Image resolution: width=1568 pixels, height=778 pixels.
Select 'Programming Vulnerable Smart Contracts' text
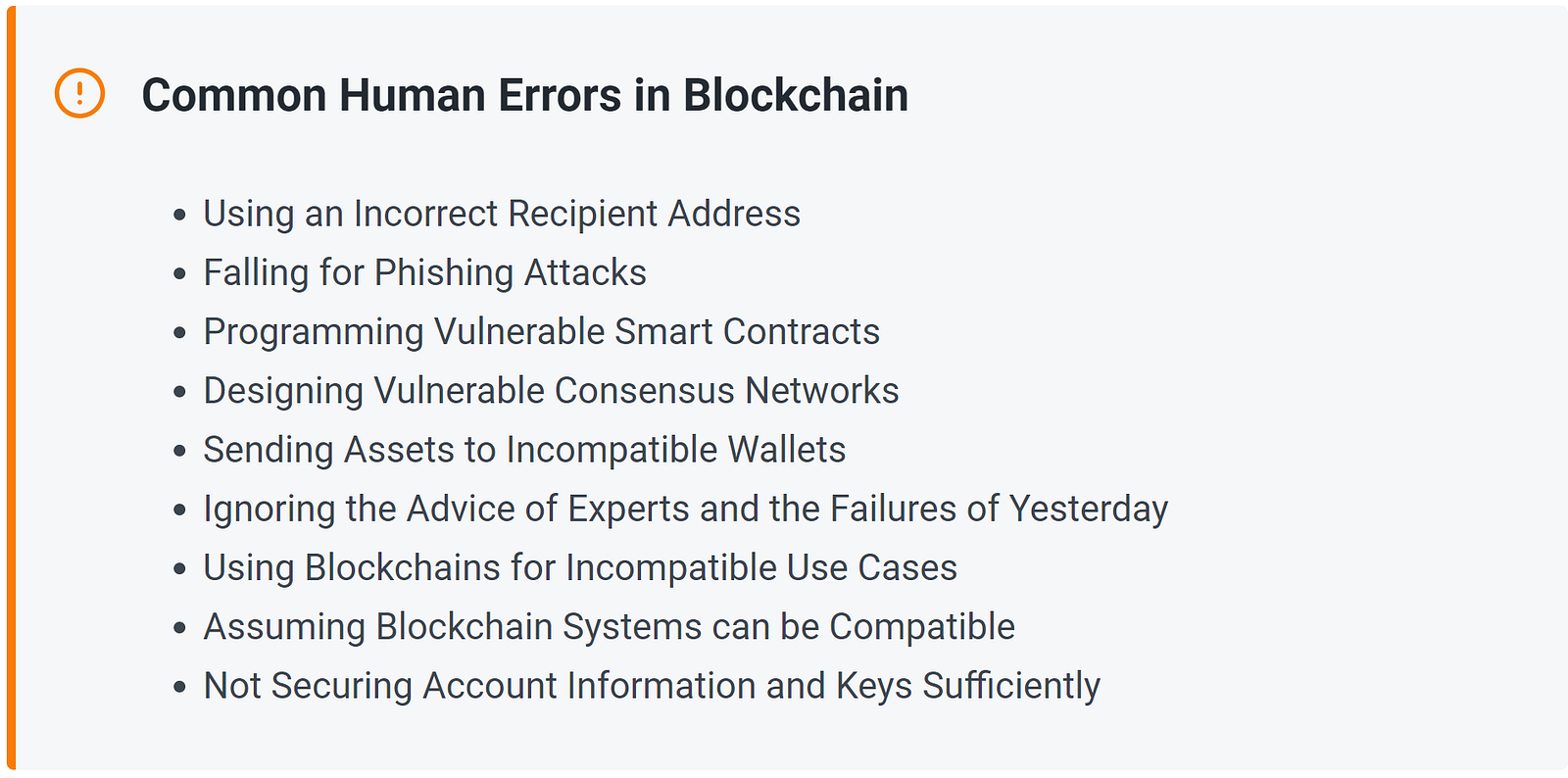coord(541,331)
